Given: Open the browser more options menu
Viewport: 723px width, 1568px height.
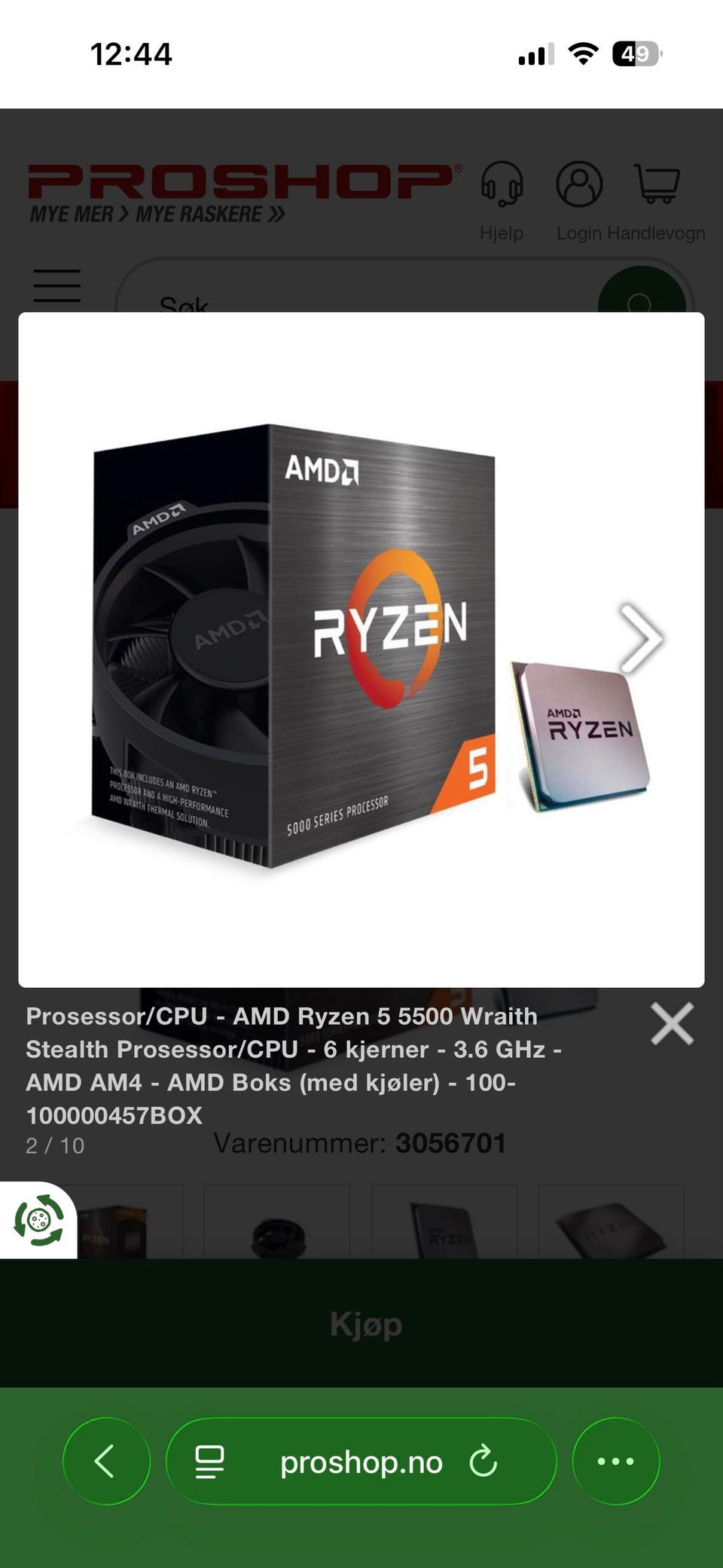Looking at the screenshot, I should click(616, 1461).
